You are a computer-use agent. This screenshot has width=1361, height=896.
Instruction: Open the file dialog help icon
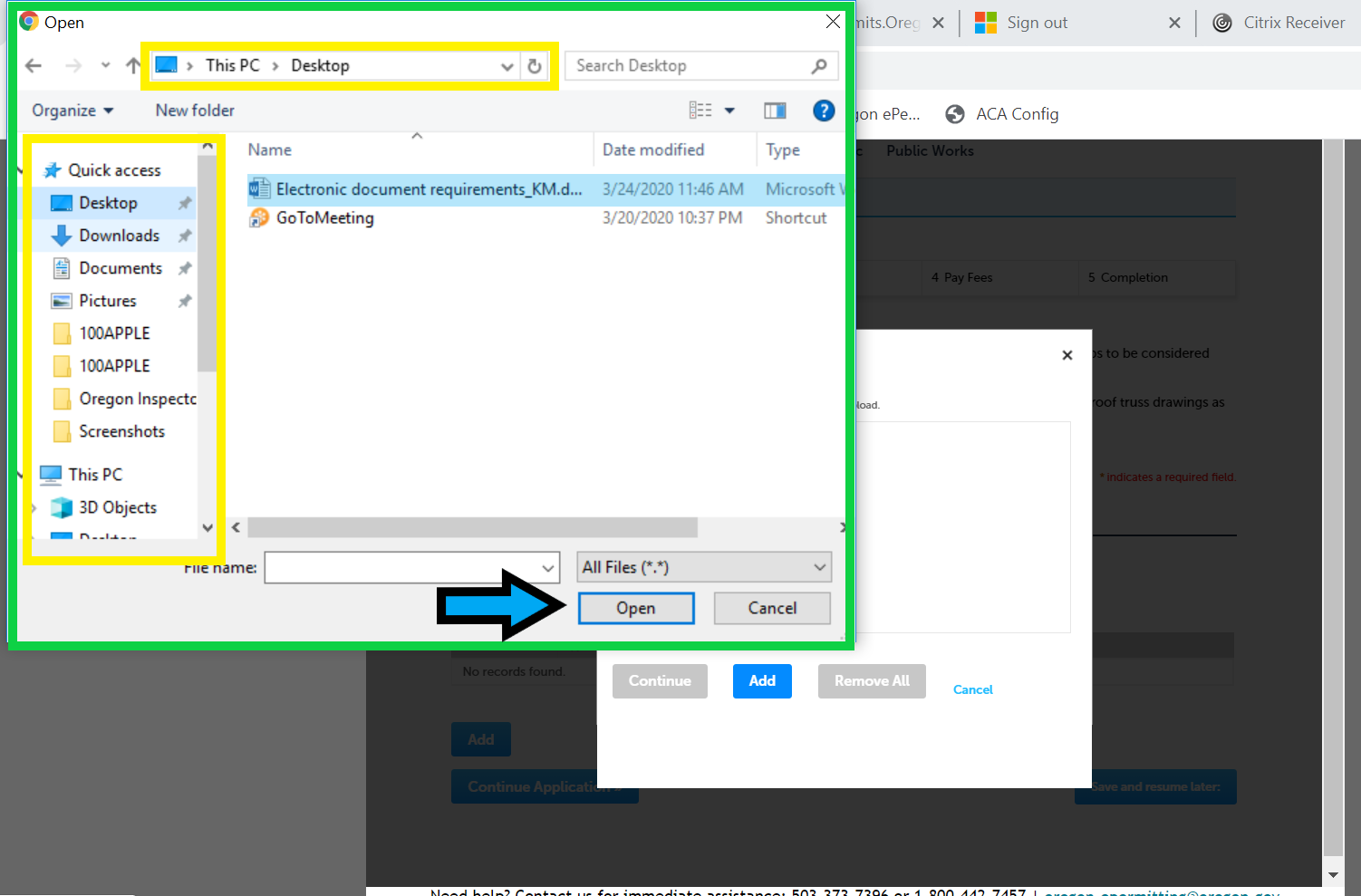pyautogui.click(x=824, y=111)
